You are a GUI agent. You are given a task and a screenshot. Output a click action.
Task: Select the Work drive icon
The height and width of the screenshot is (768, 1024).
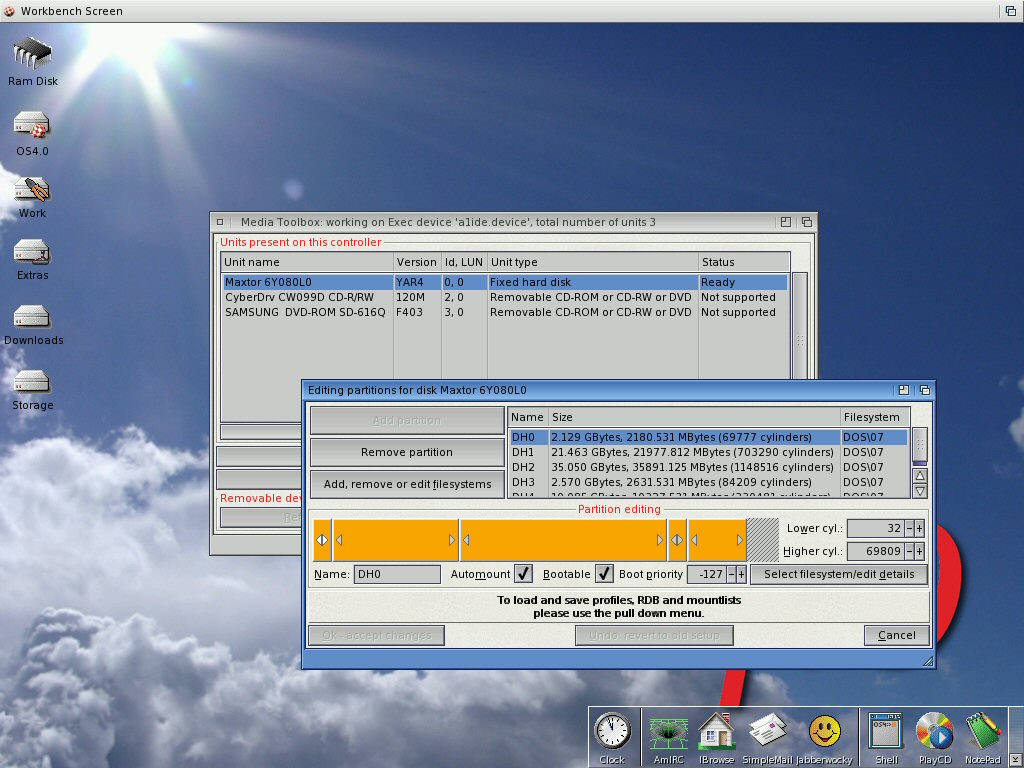(x=32, y=197)
